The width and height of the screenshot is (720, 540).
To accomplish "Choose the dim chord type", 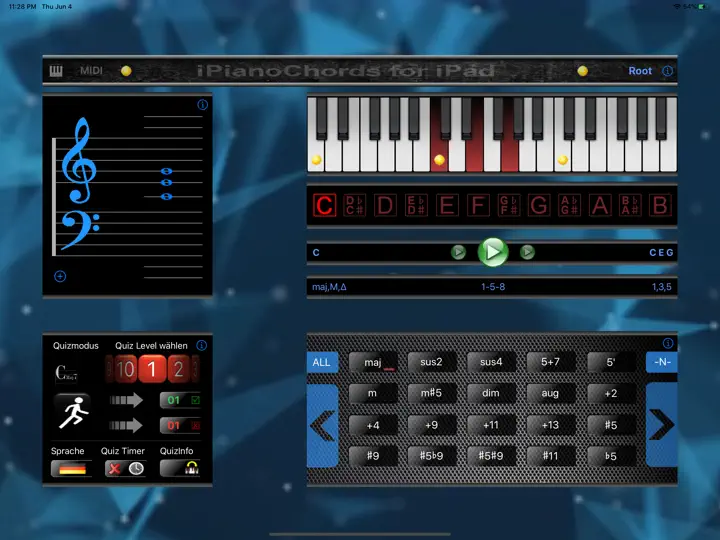I will [491, 394].
